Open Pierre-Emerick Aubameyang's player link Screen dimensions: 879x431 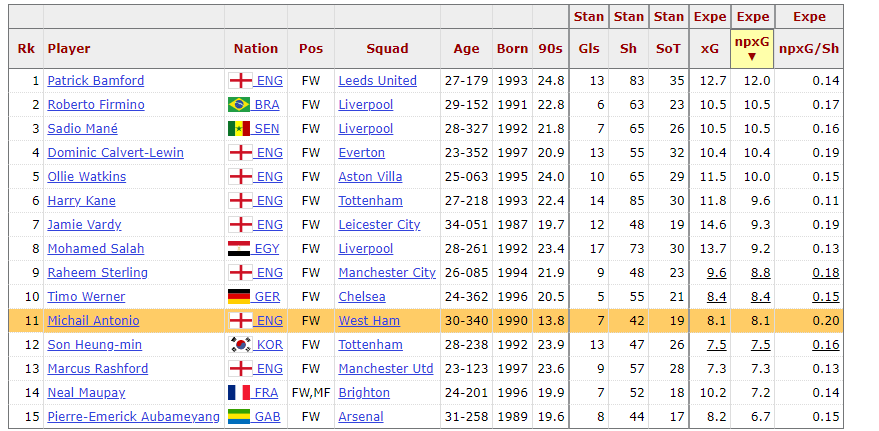click(x=133, y=416)
